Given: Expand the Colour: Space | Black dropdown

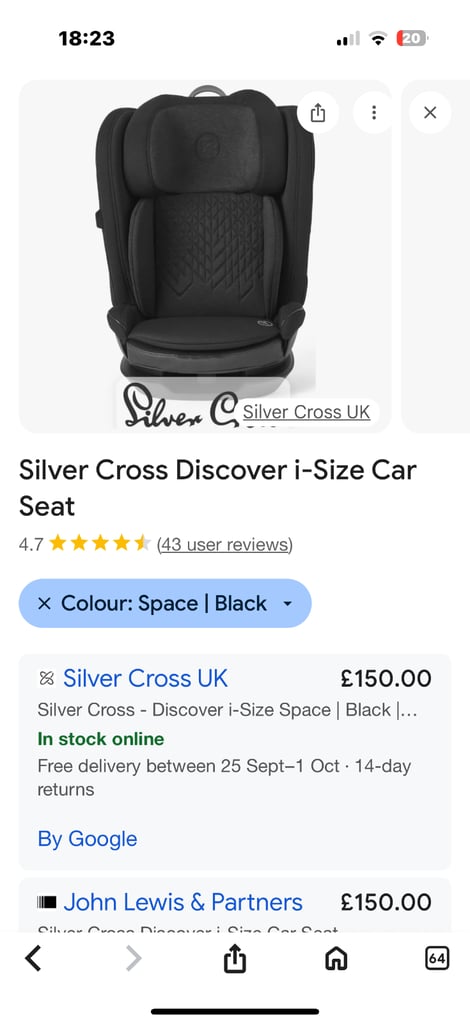Looking at the screenshot, I should [x=165, y=603].
